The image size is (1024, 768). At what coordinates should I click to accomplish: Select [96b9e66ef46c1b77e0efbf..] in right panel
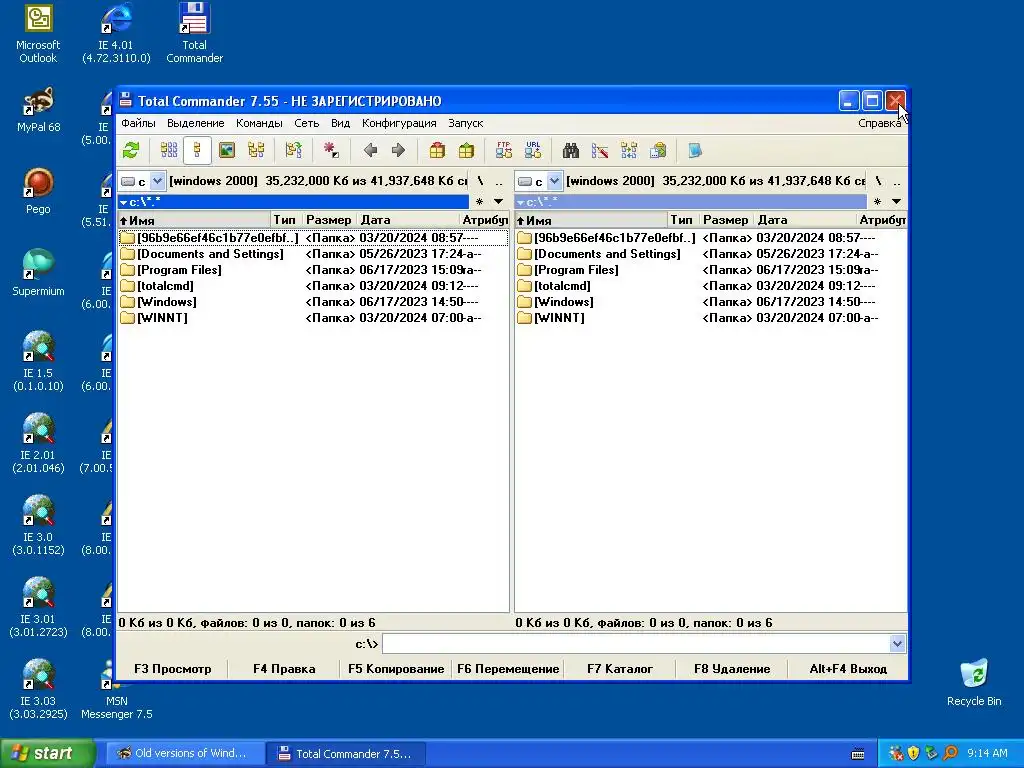(x=710, y=238)
